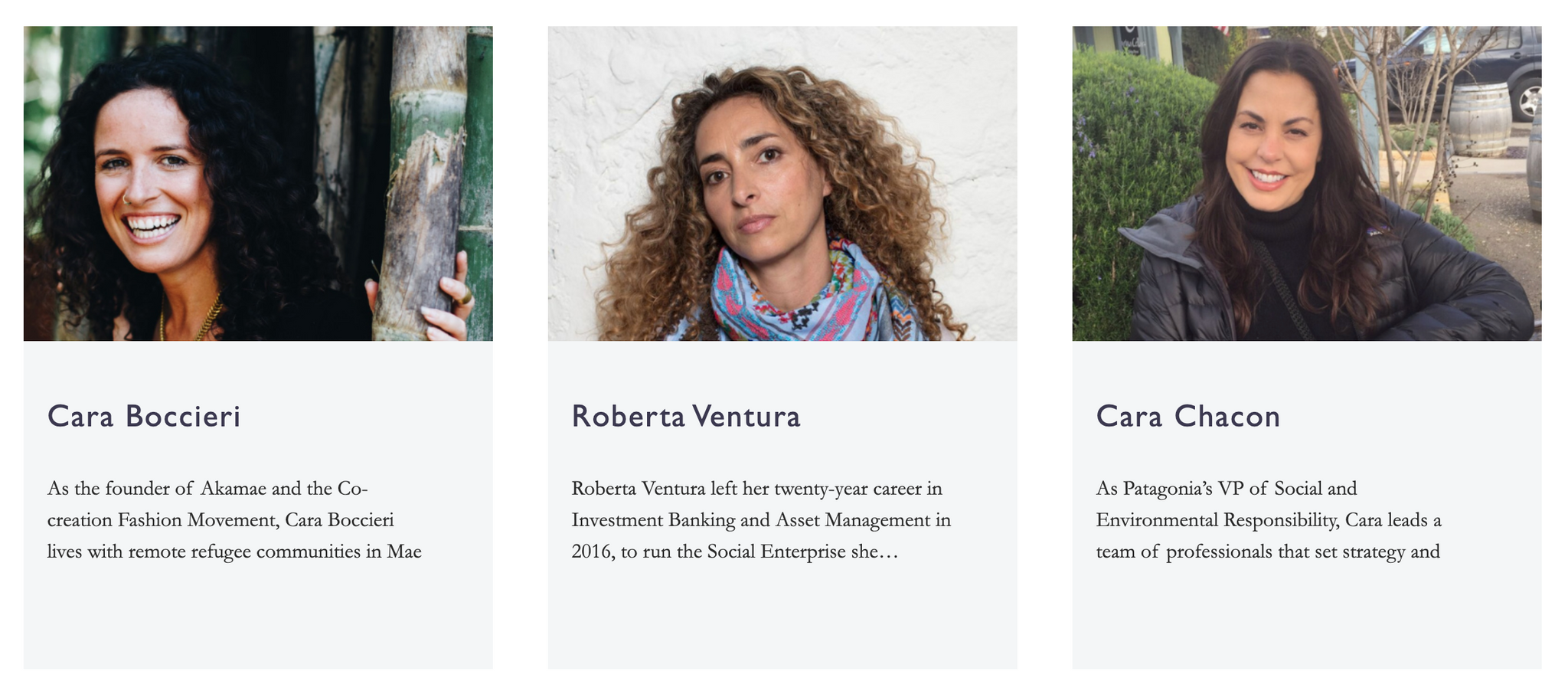
Task: Click the word "Patagonia's" in the third bio
Action: (1161, 489)
